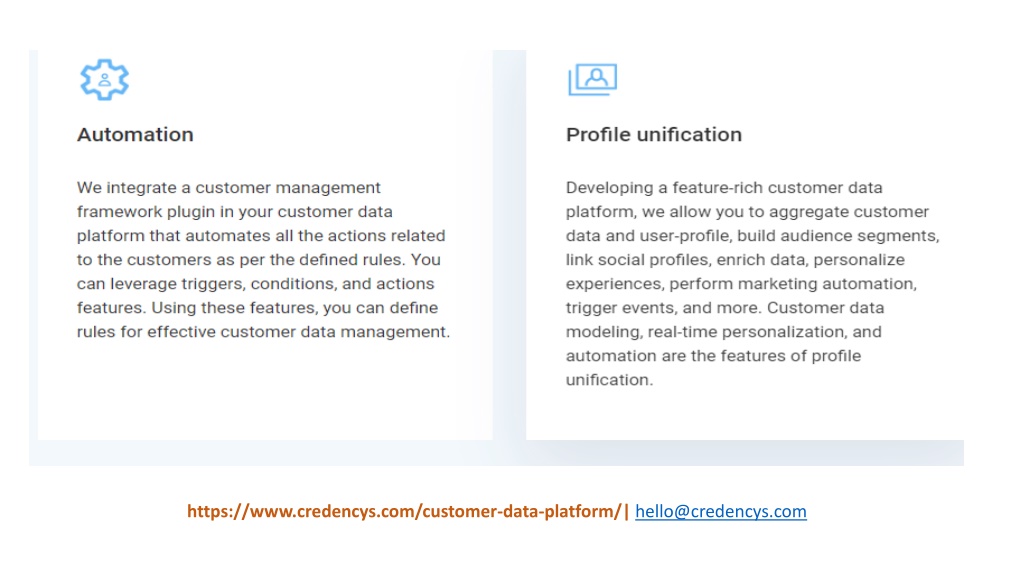Image resolution: width=1024 pixels, height=576 pixels.
Task: Click the pipe separator between URL and email
Action: [x=627, y=511]
